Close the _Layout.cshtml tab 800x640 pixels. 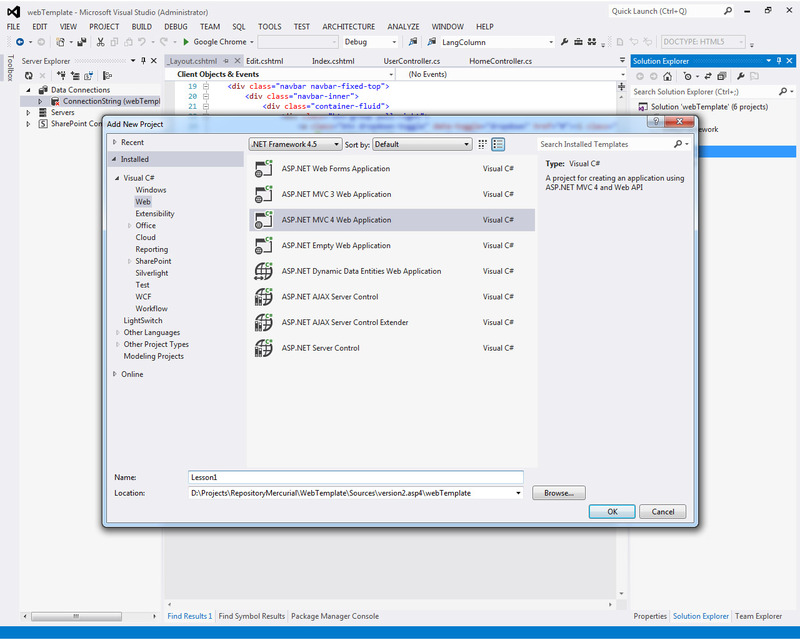click(237, 61)
